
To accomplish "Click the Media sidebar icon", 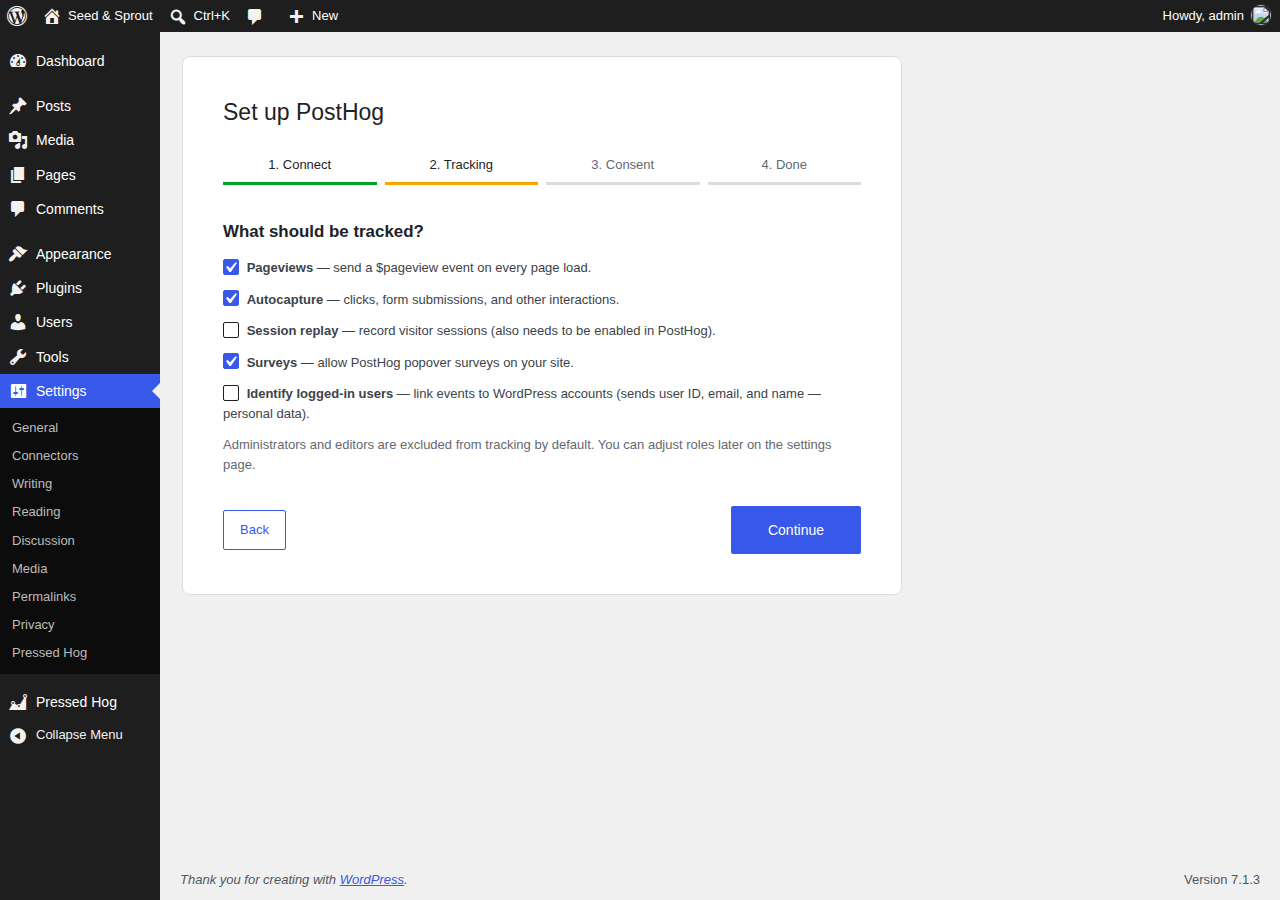I will (18, 140).
